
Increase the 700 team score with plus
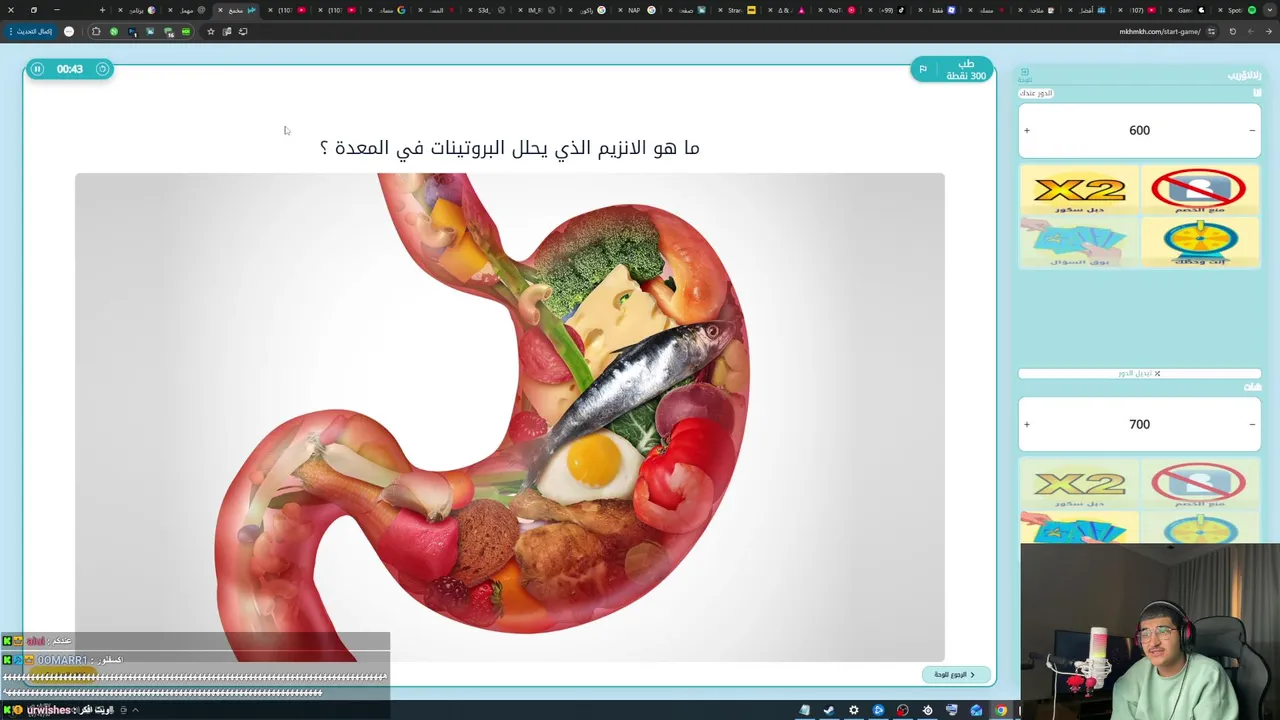click(x=1027, y=424)
